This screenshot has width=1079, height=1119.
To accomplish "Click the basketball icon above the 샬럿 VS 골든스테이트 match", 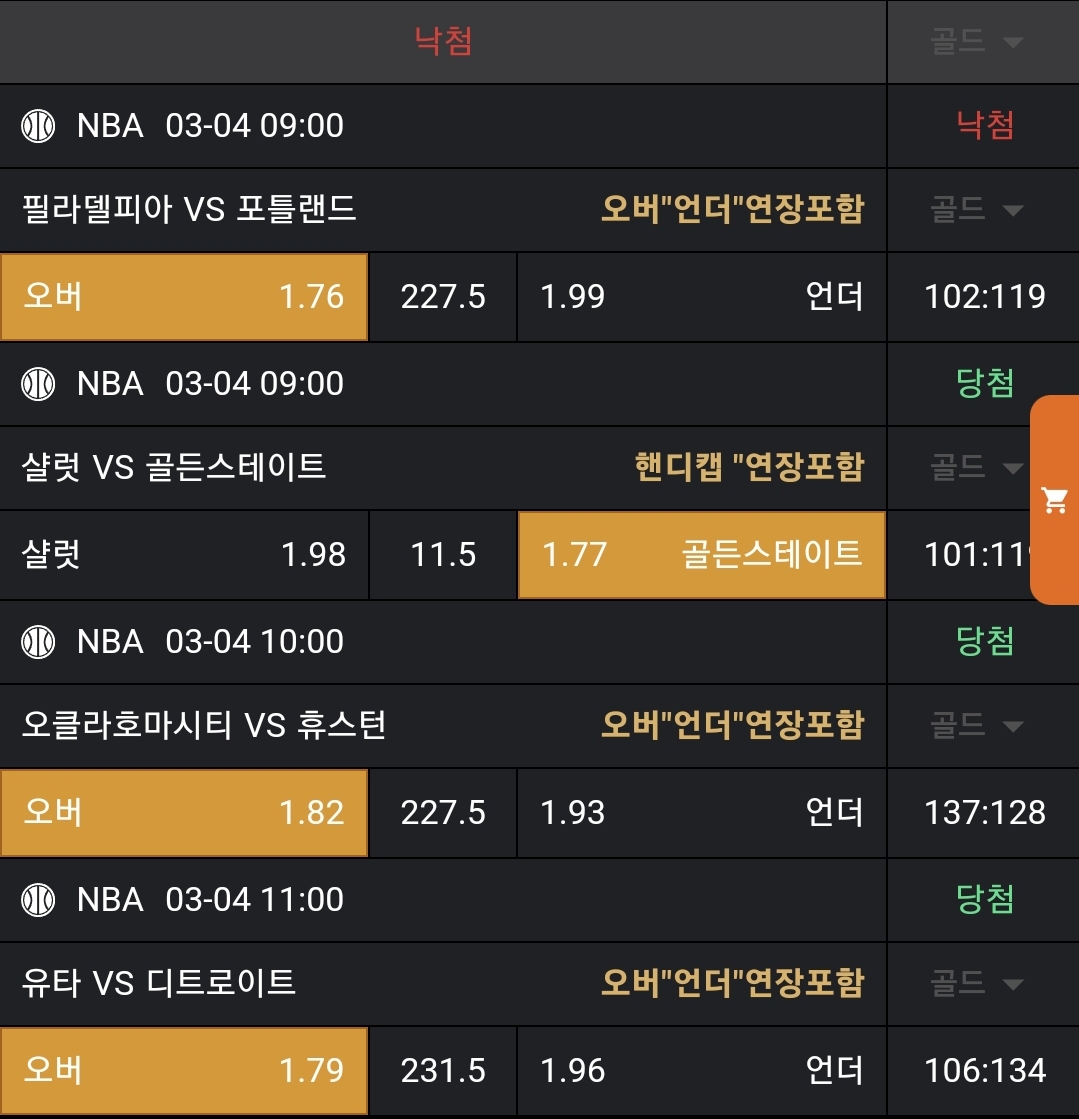I will tap(38, 384).
